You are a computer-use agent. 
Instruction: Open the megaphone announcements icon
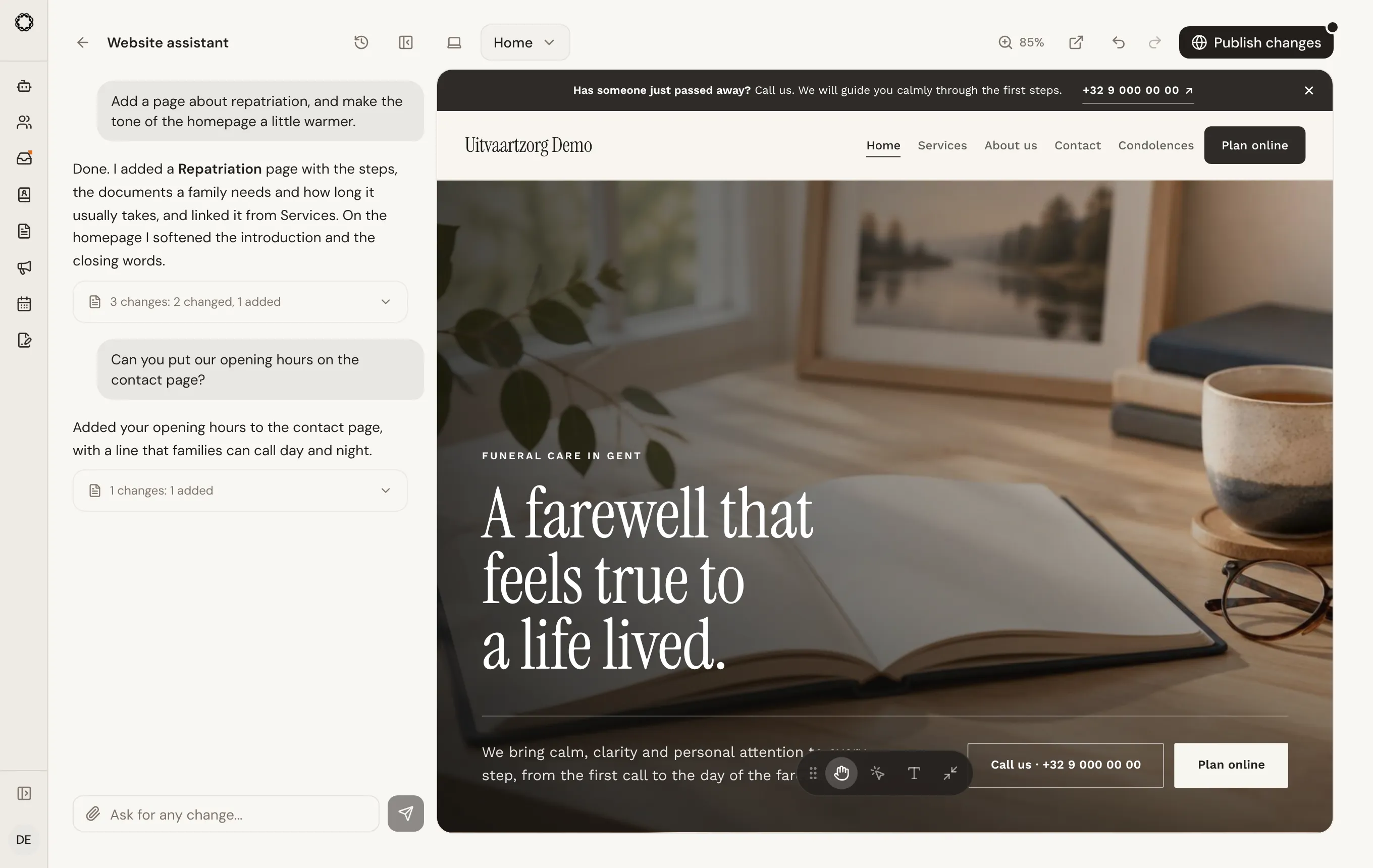24,267
